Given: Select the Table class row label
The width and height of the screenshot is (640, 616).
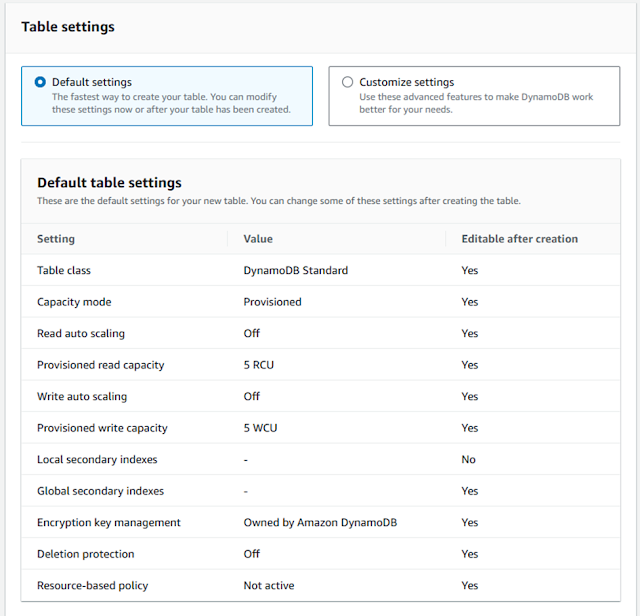Looking at the screenshot, I should [64, 270].
